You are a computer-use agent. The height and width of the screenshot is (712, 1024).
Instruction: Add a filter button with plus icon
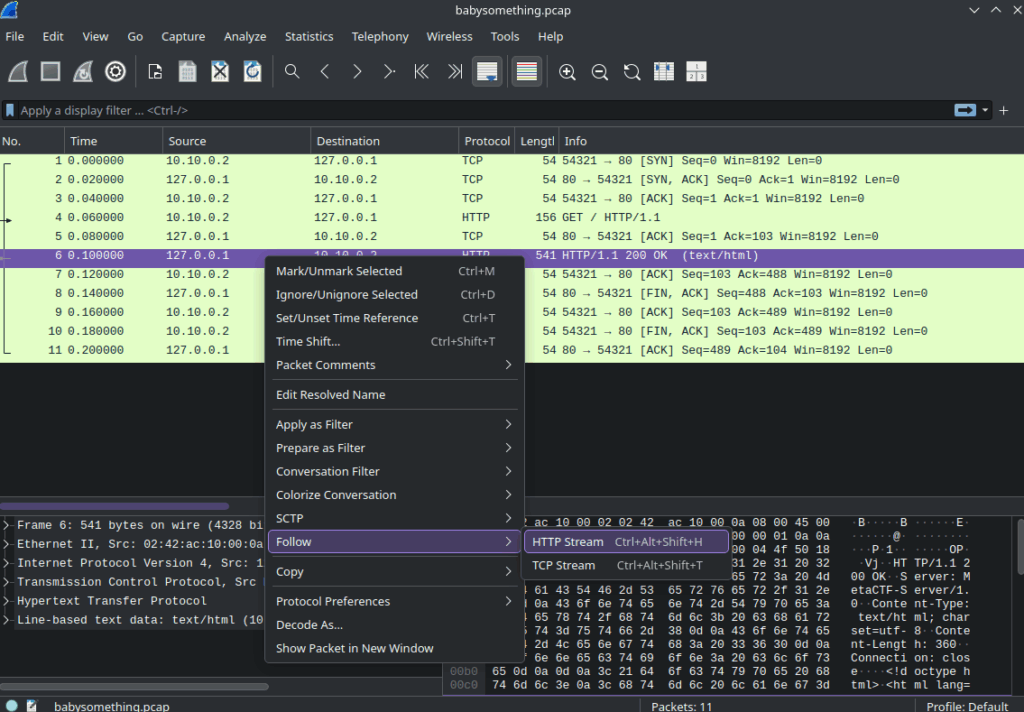click(1004, 110)
